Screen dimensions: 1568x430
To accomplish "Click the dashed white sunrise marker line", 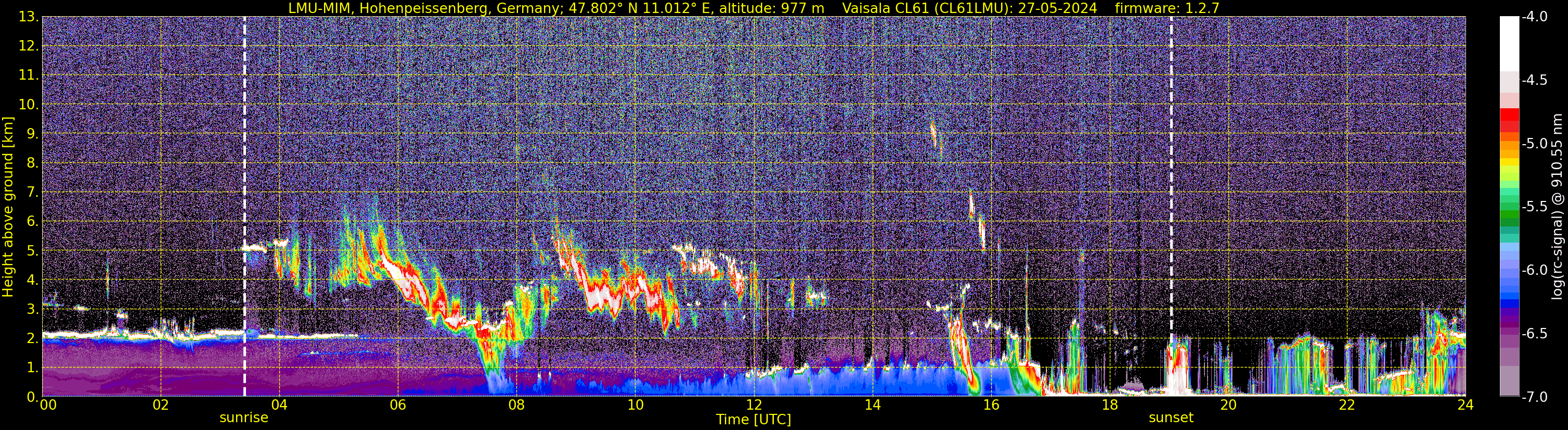I will coord(244,207).
